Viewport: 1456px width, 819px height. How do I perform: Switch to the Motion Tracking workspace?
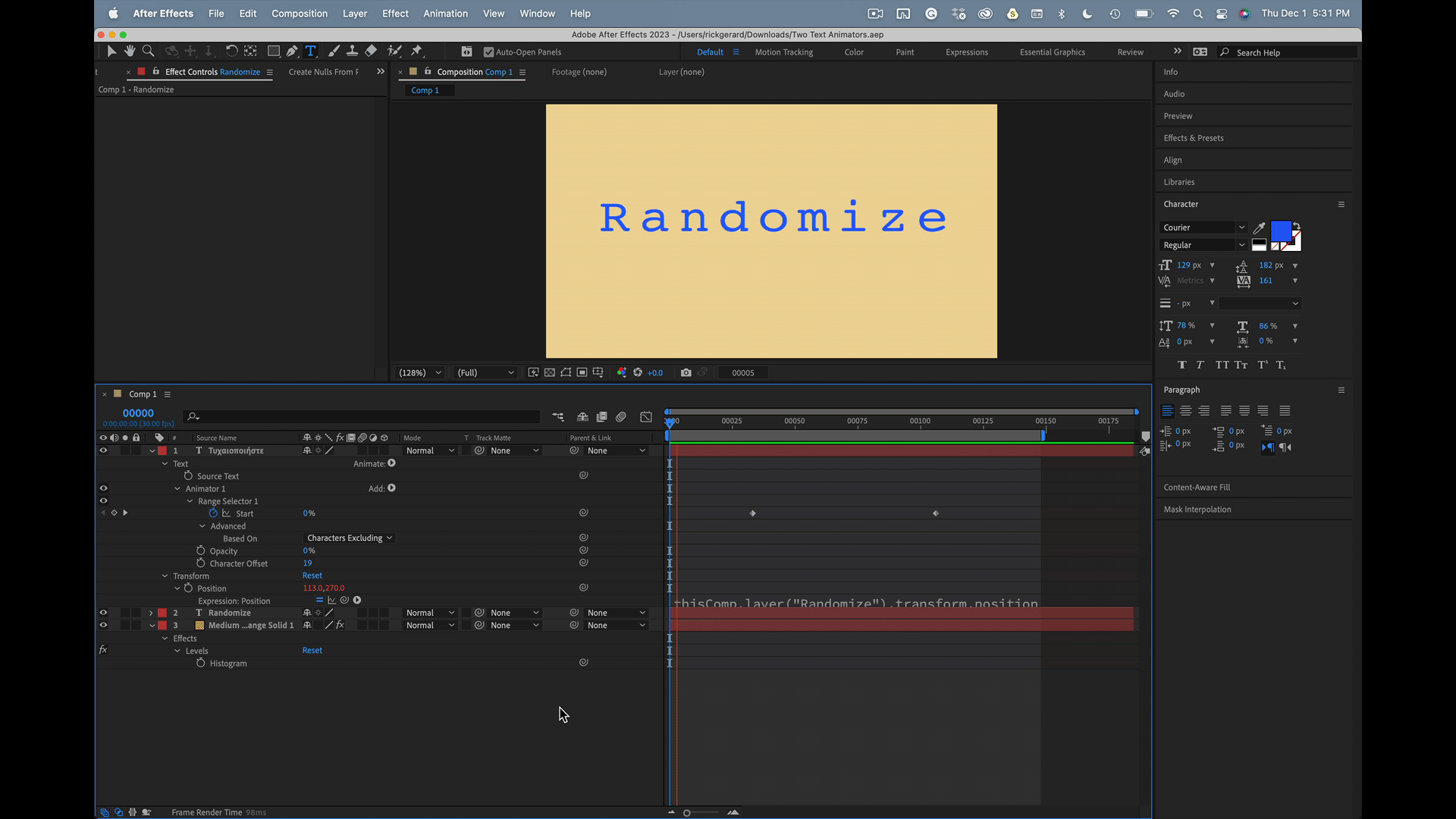[x=784, y=52]
